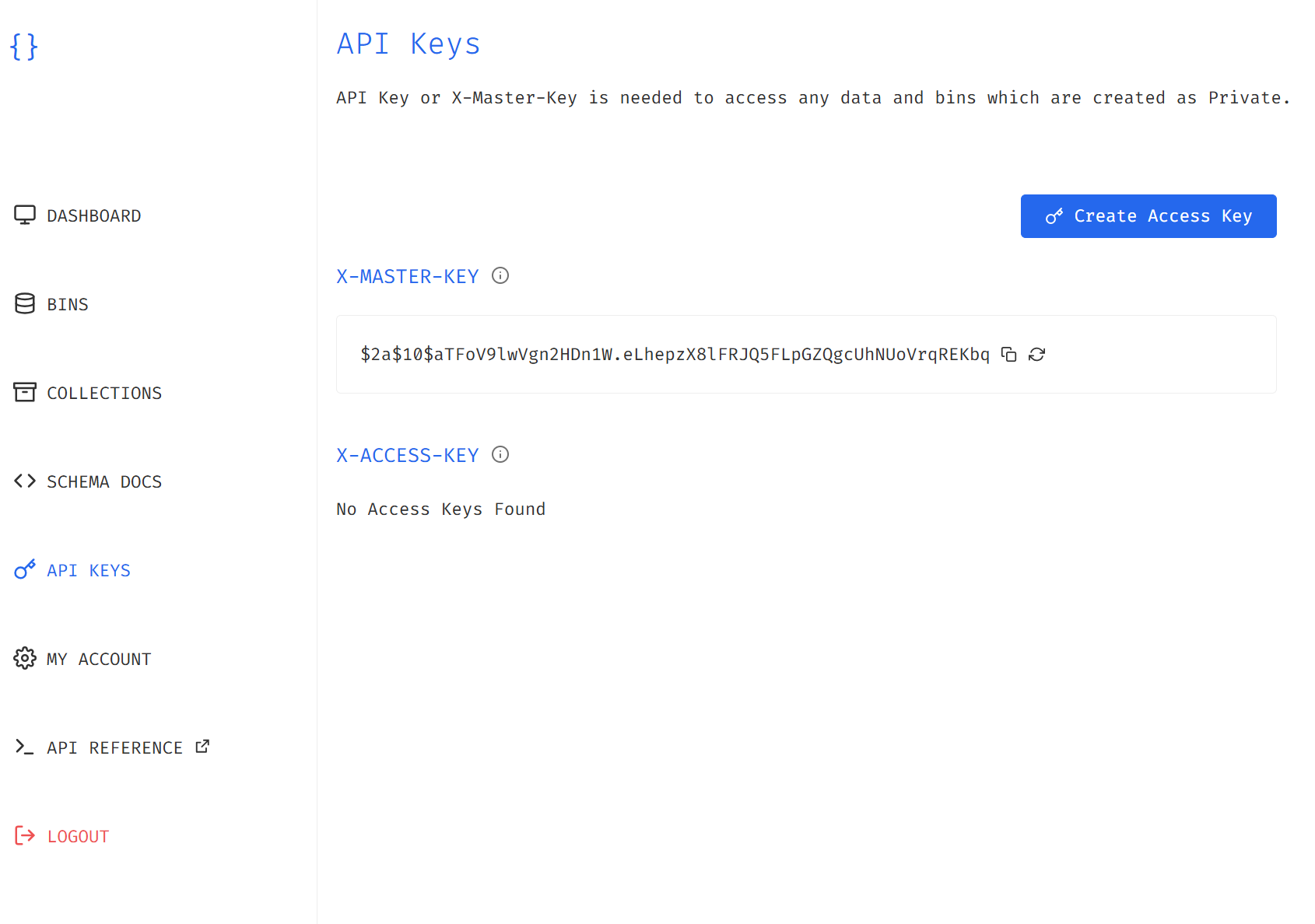Copy the master key with the copy icon

(x=1009, y=355)
